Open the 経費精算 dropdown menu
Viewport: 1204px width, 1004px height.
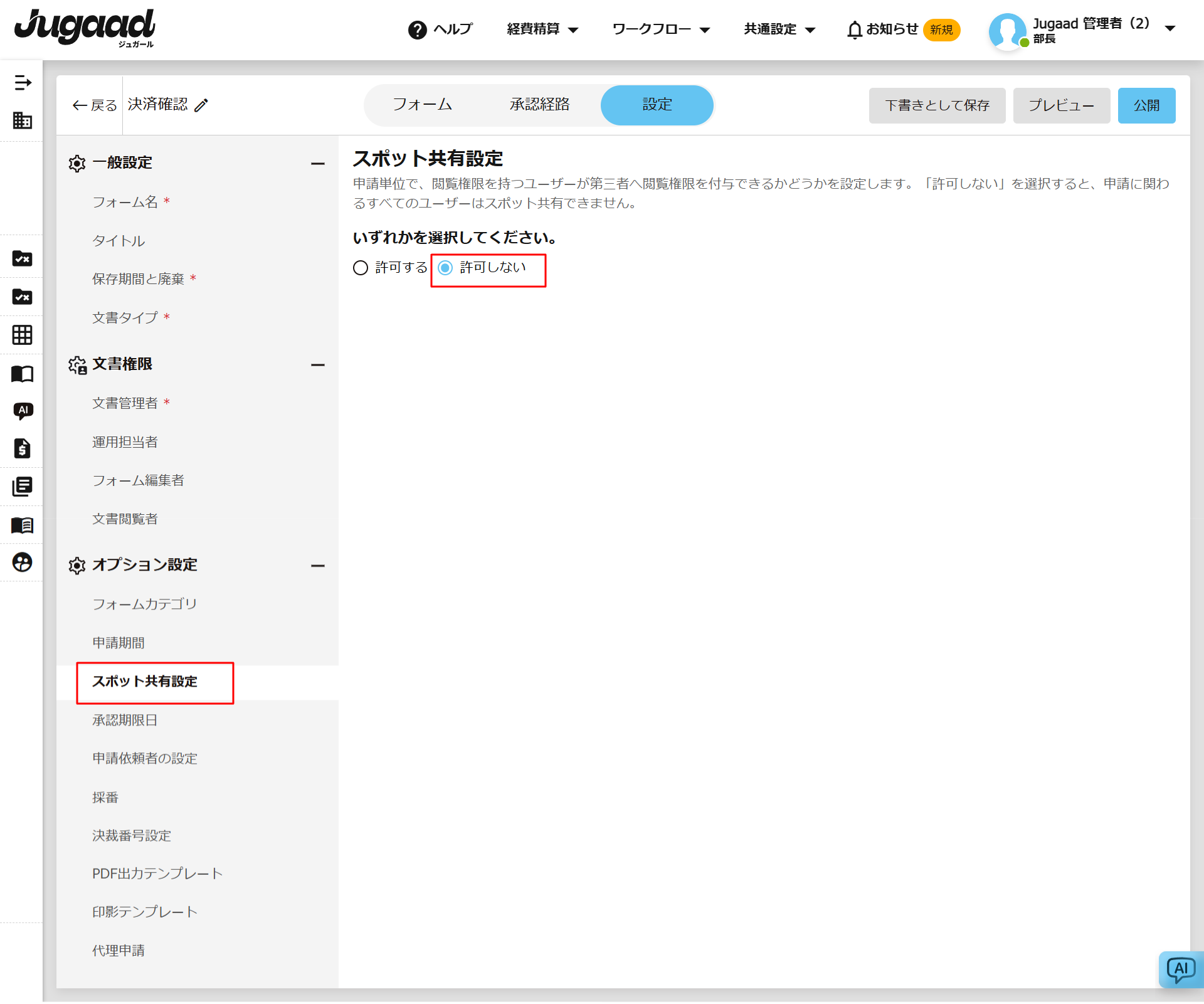(542, 29)
